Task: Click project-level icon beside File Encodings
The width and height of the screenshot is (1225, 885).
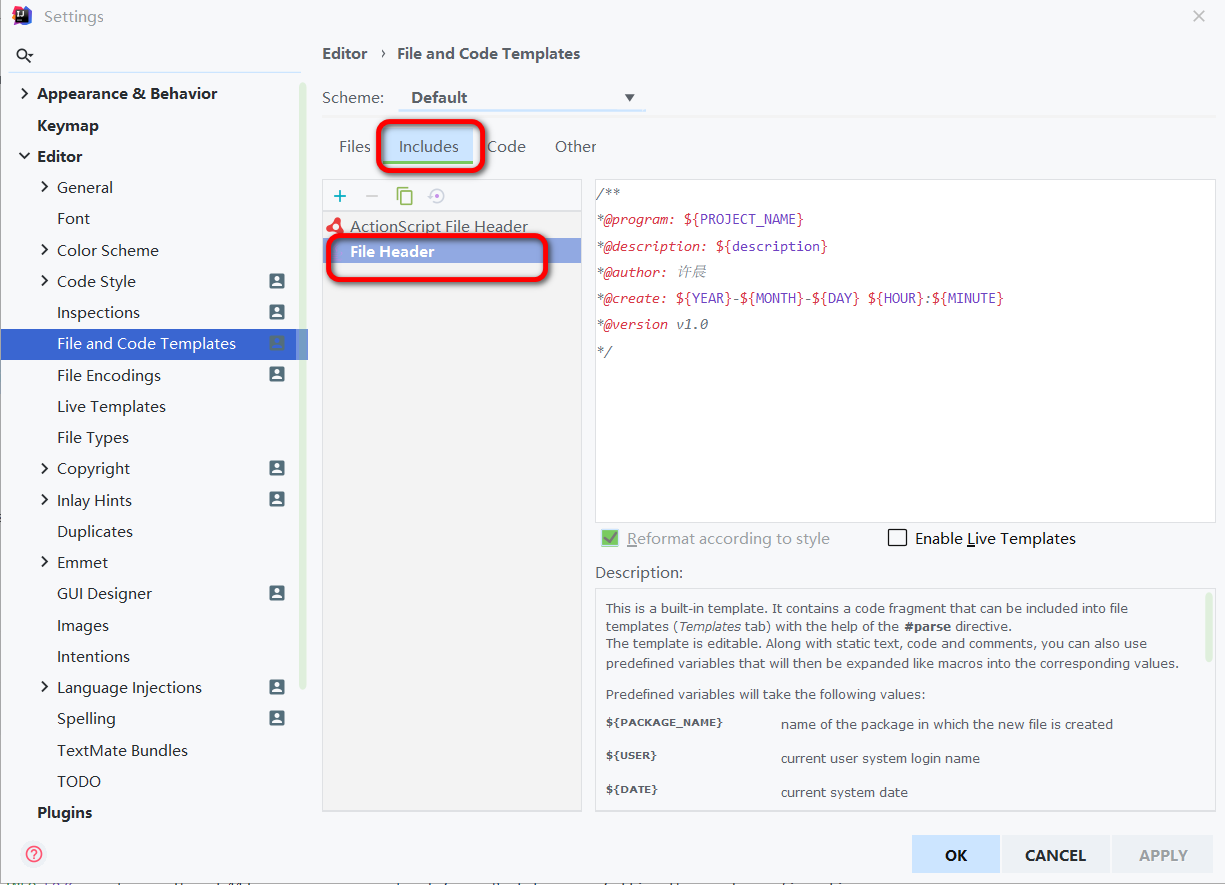Action: pyautogui.click(x=277, y=374)
